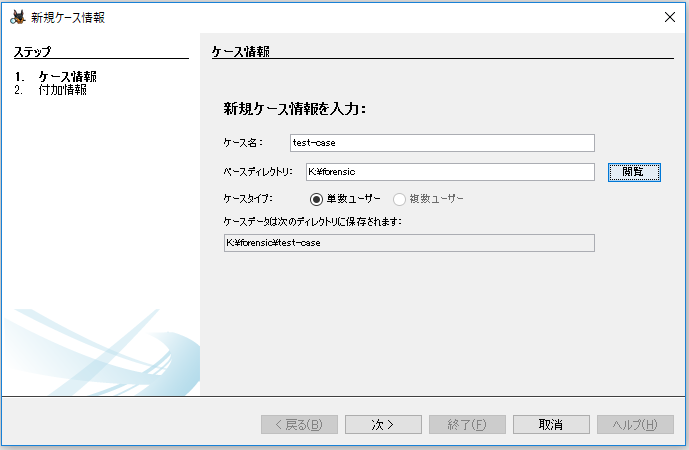The image size is (689, 450).
Task: Open help with ヘルプ(H) button
Action: [x=635, y=424]
